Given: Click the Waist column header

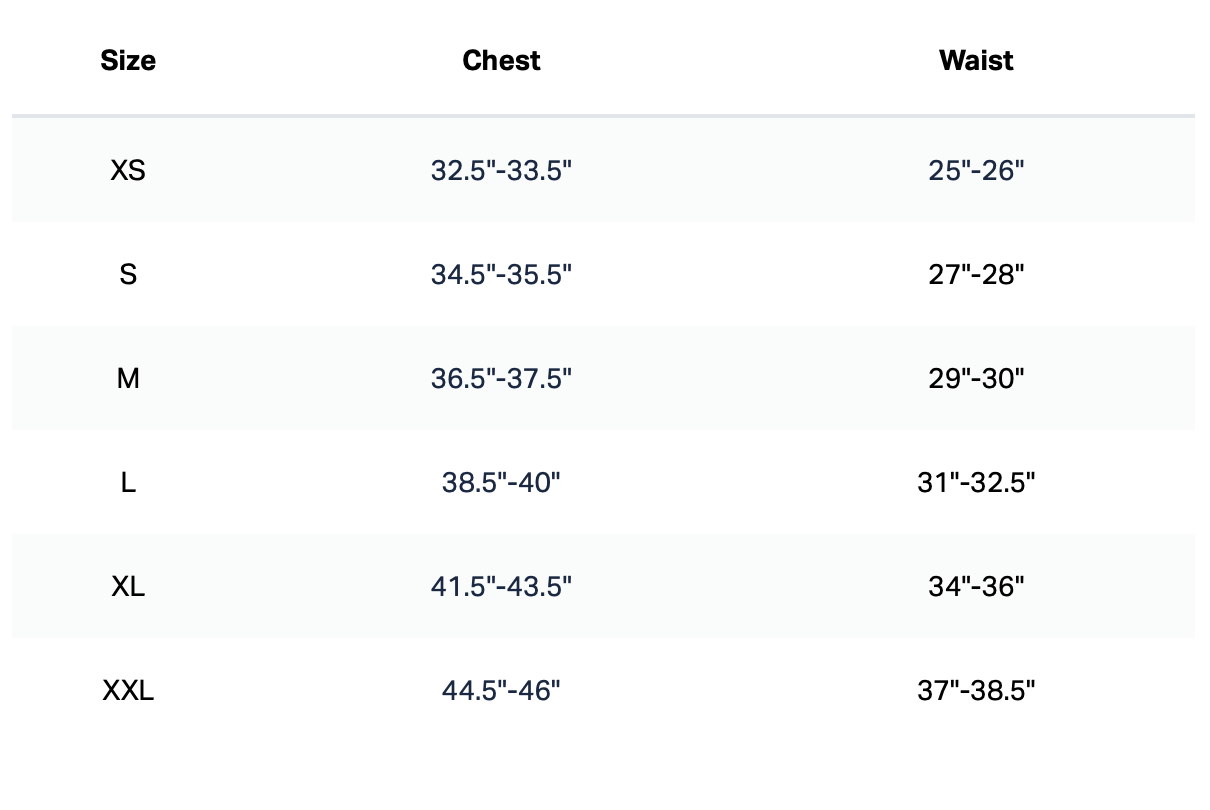Looking at the screenshot, I should click(x=976, y=61).
